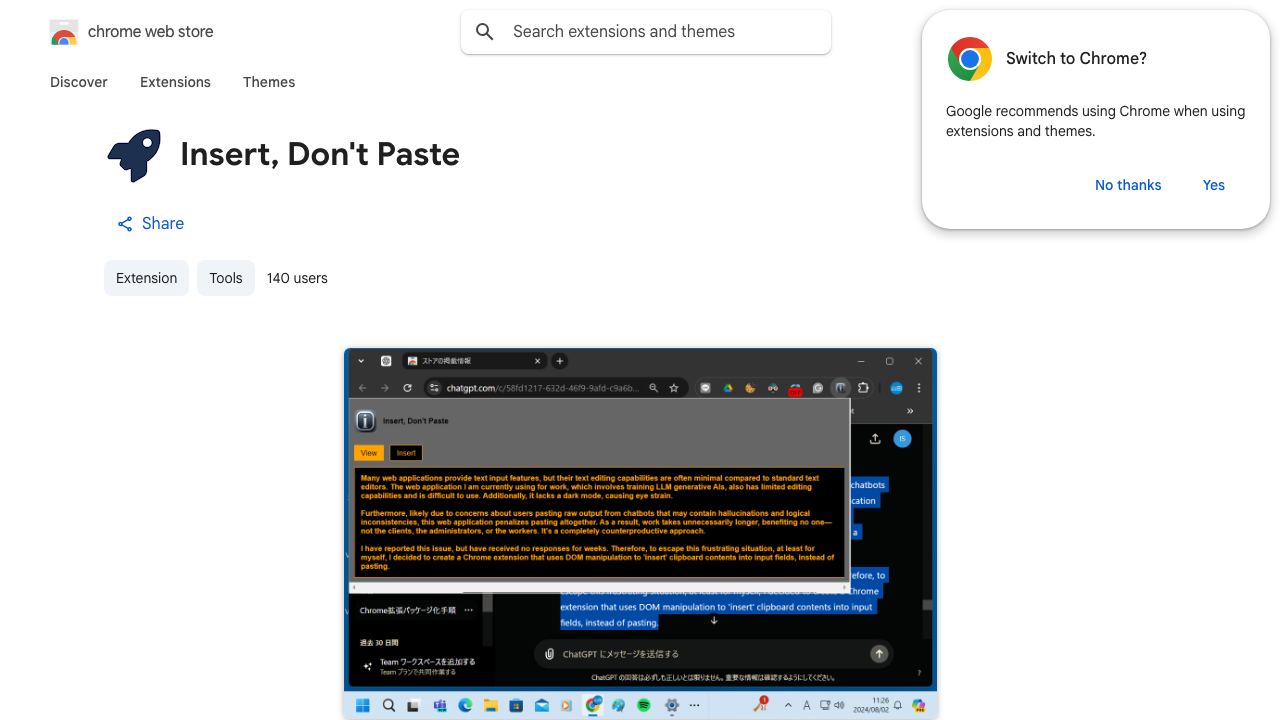Screen dimensions: 1280x720
Task: Click the search magnifier icon
Action: pos(485,32)
